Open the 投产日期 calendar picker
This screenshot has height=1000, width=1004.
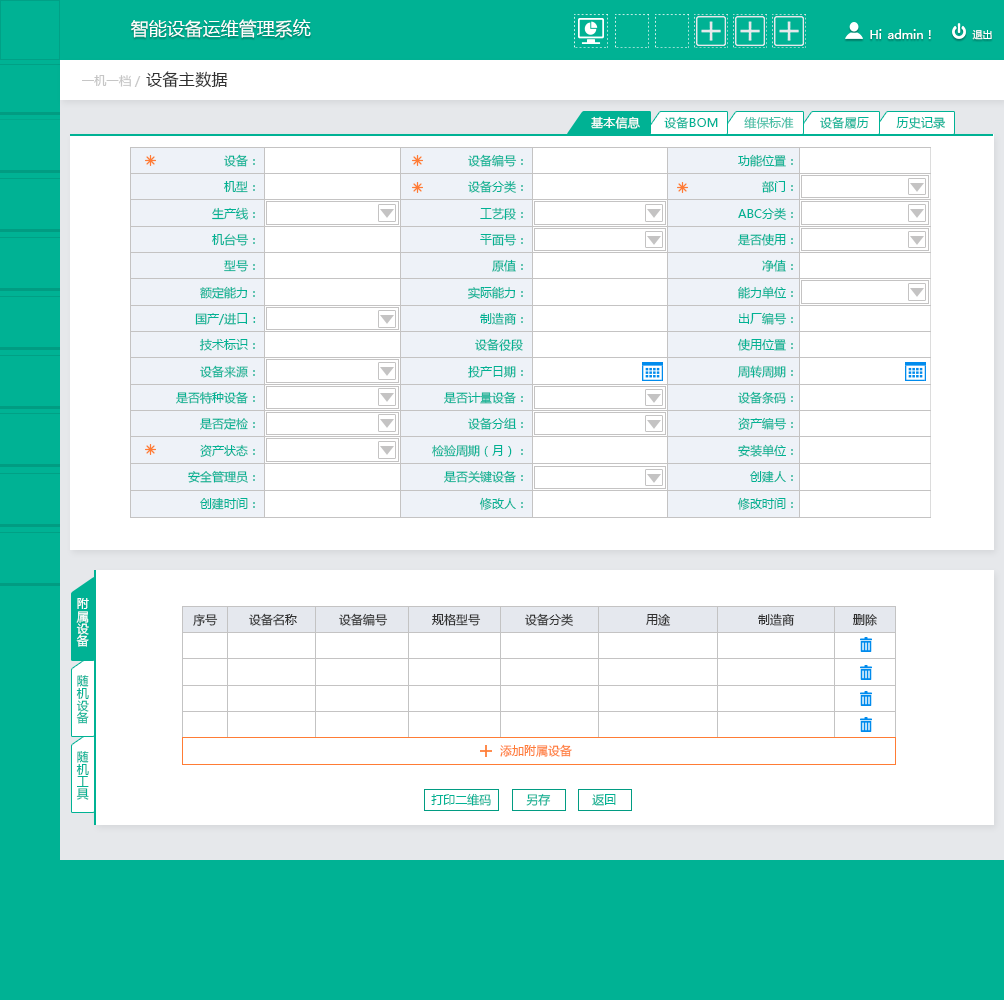[x=652, y=372]
